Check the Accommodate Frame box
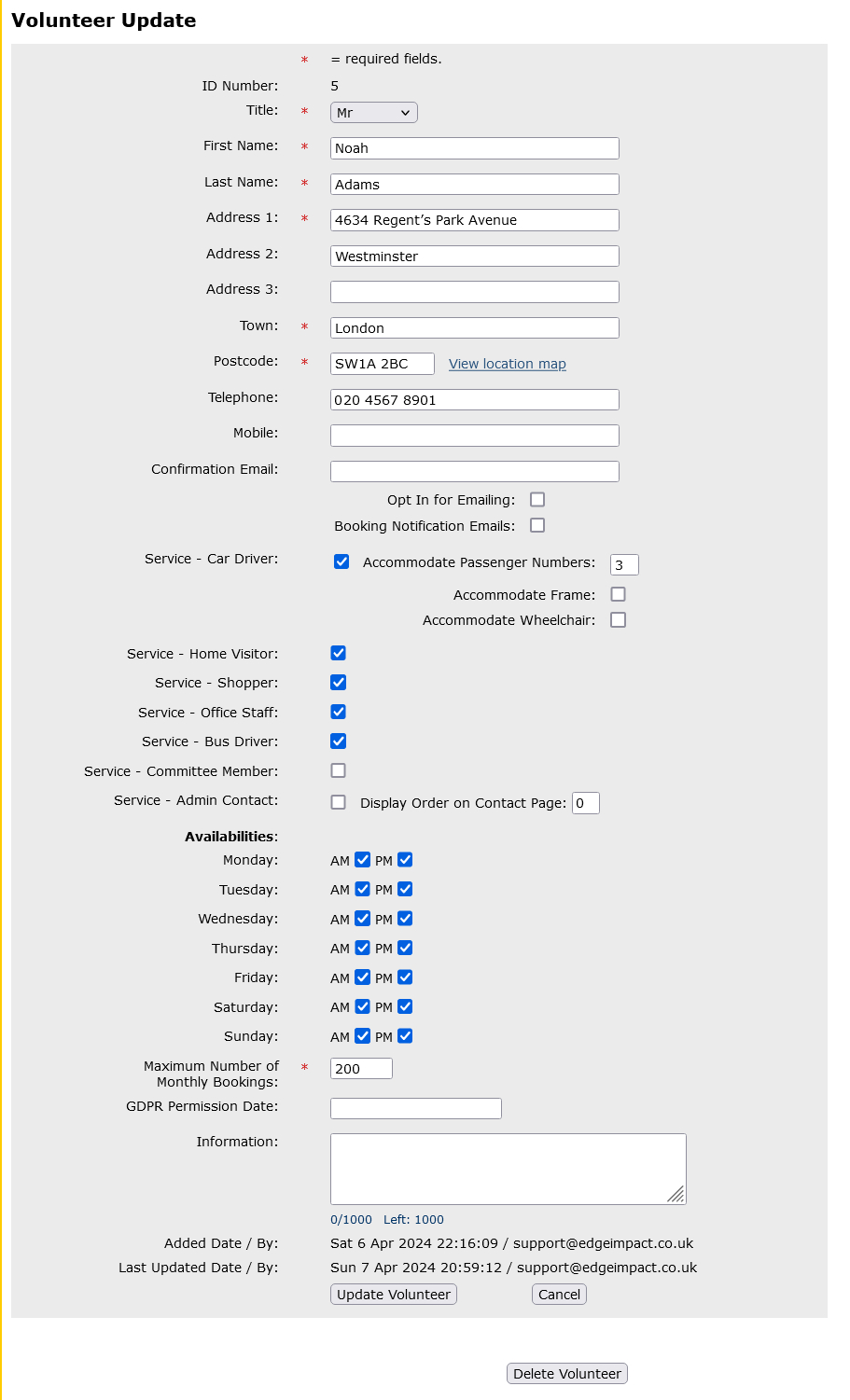Viewport: 850px width, 1400px height. point(618,594)
